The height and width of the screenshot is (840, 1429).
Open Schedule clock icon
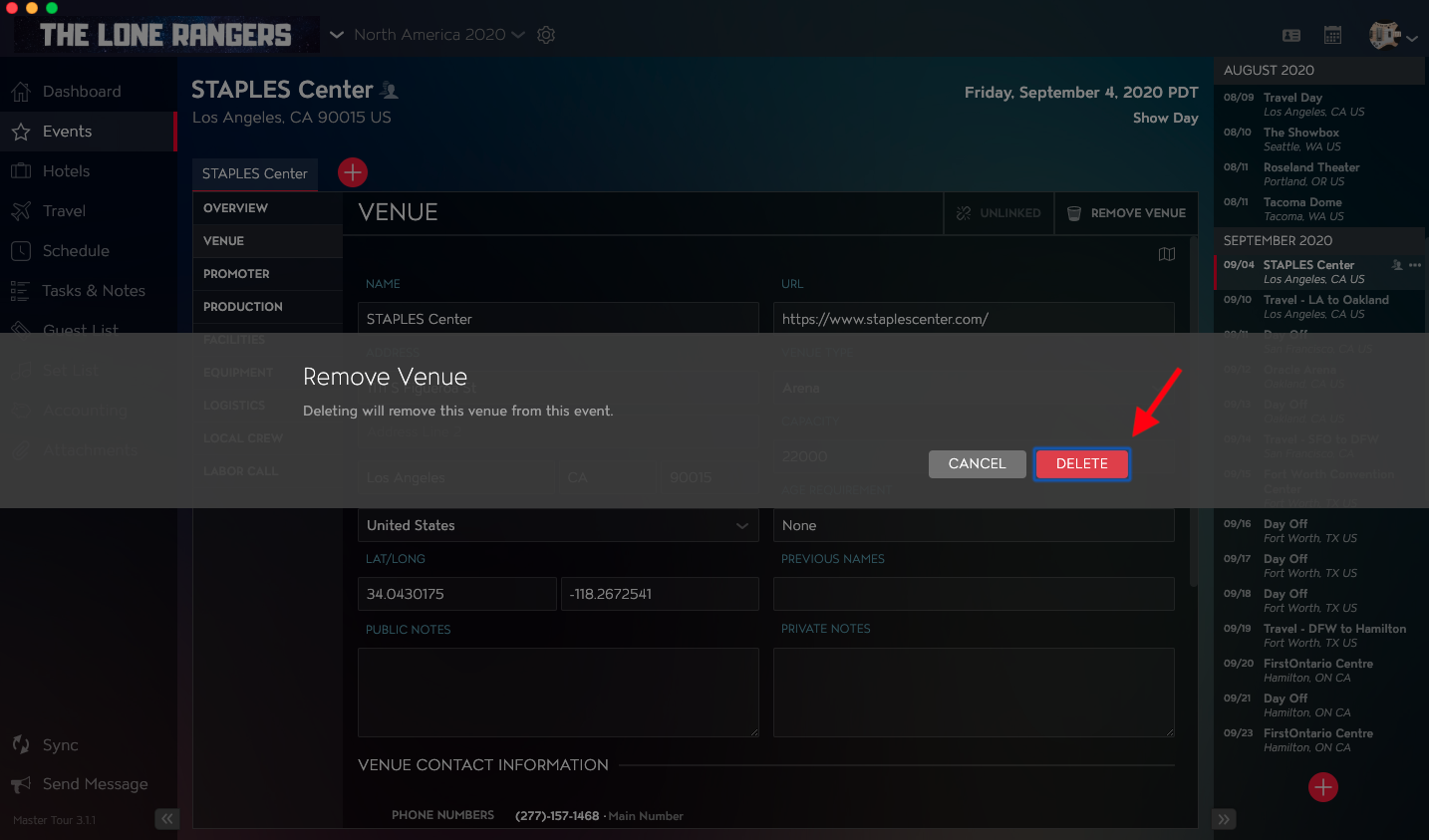21,251
